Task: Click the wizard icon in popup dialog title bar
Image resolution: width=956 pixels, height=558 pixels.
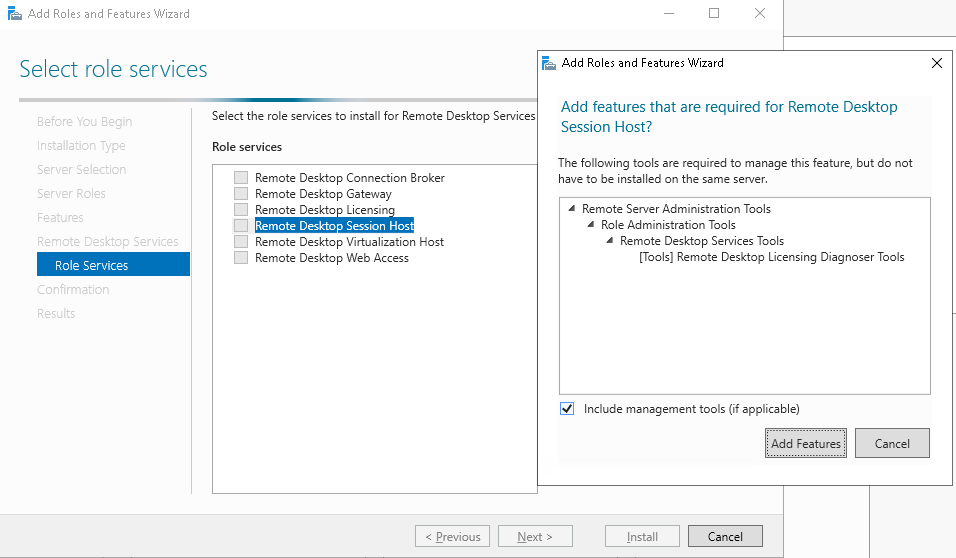Action: [x=549, y=63]
